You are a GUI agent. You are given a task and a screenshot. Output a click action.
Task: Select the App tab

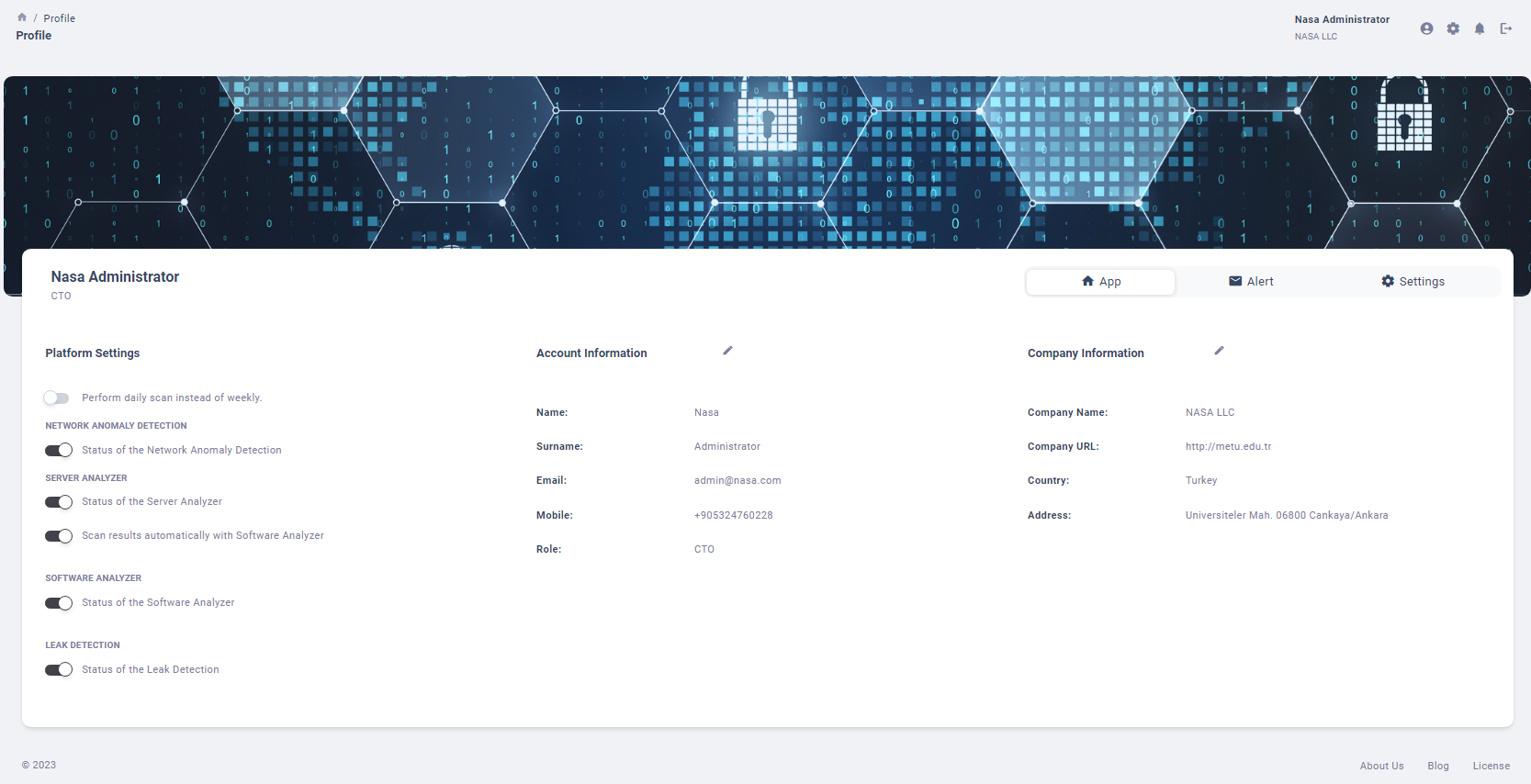click(1100, 282)
